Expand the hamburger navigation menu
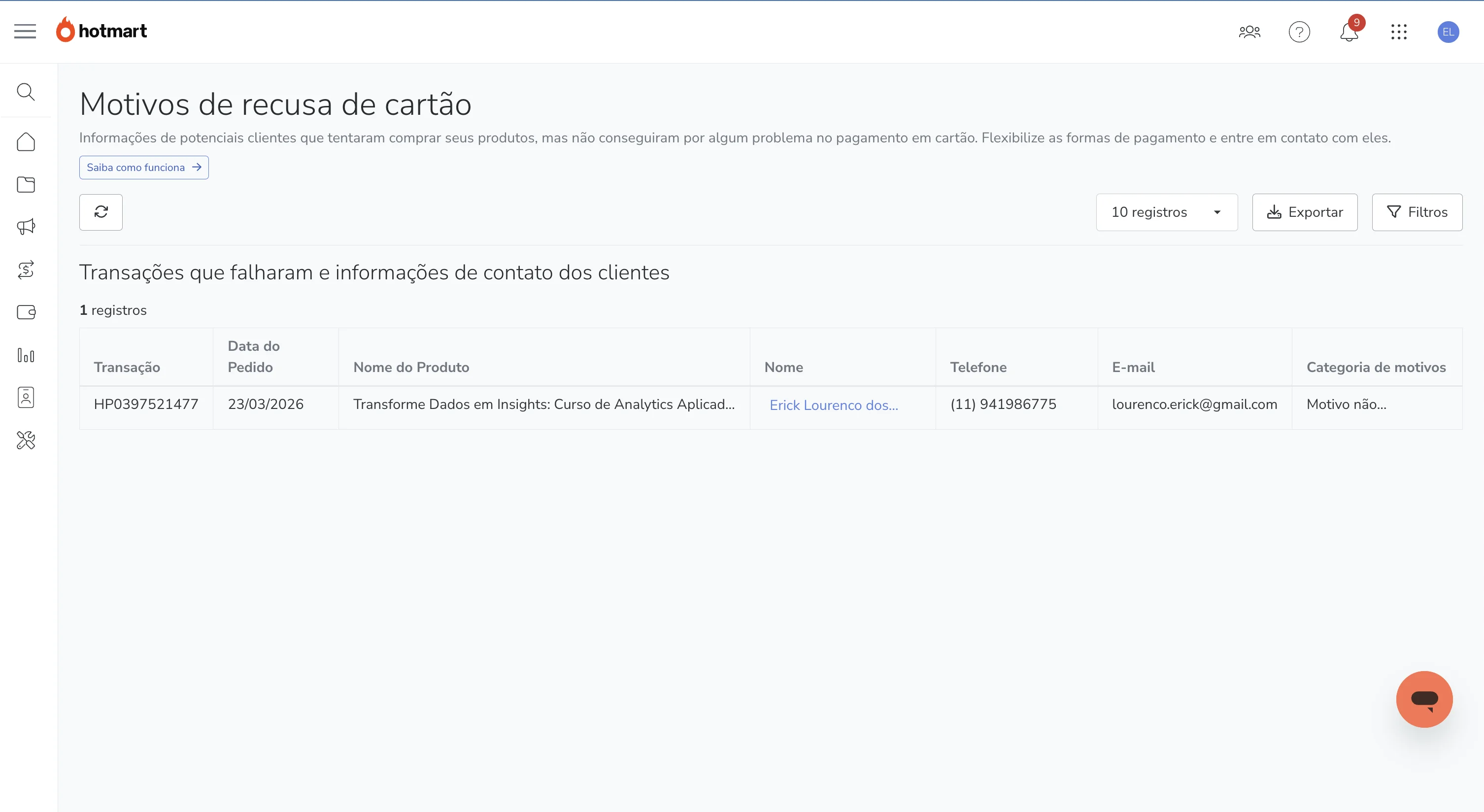The width and height of the screenshot is (1484, 812). click(x=25, y=31)
